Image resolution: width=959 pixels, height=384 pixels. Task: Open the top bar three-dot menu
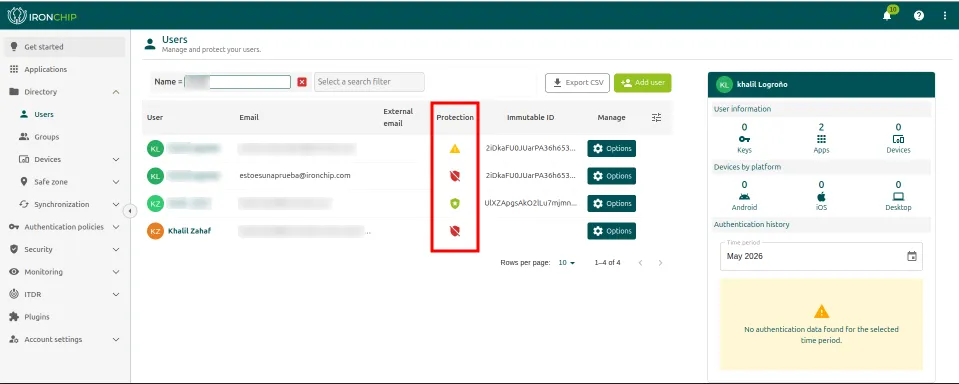pos(945,16)
